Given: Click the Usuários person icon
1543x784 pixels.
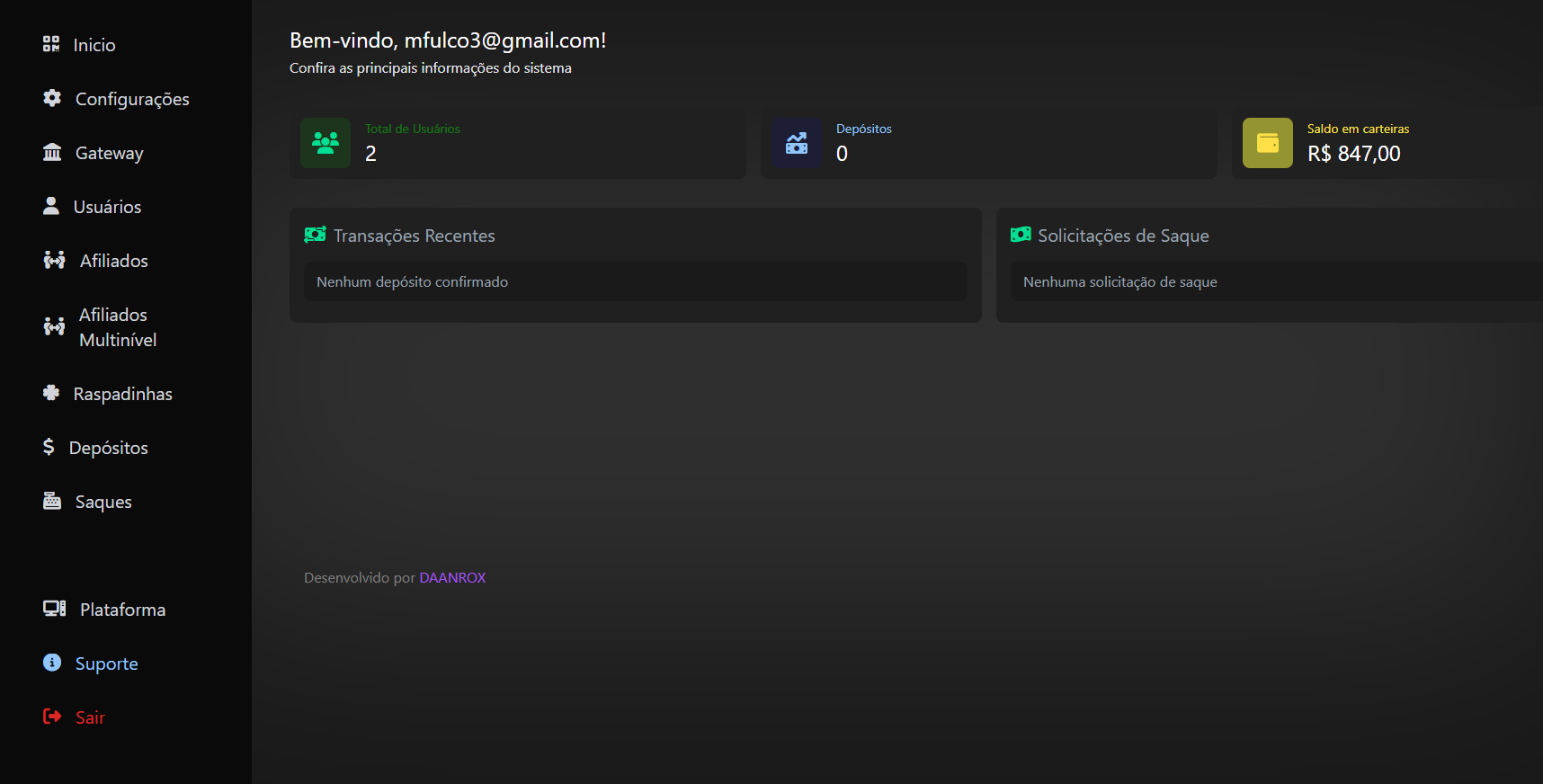Looking at the screenshot, I should click(x=51, y=206).
